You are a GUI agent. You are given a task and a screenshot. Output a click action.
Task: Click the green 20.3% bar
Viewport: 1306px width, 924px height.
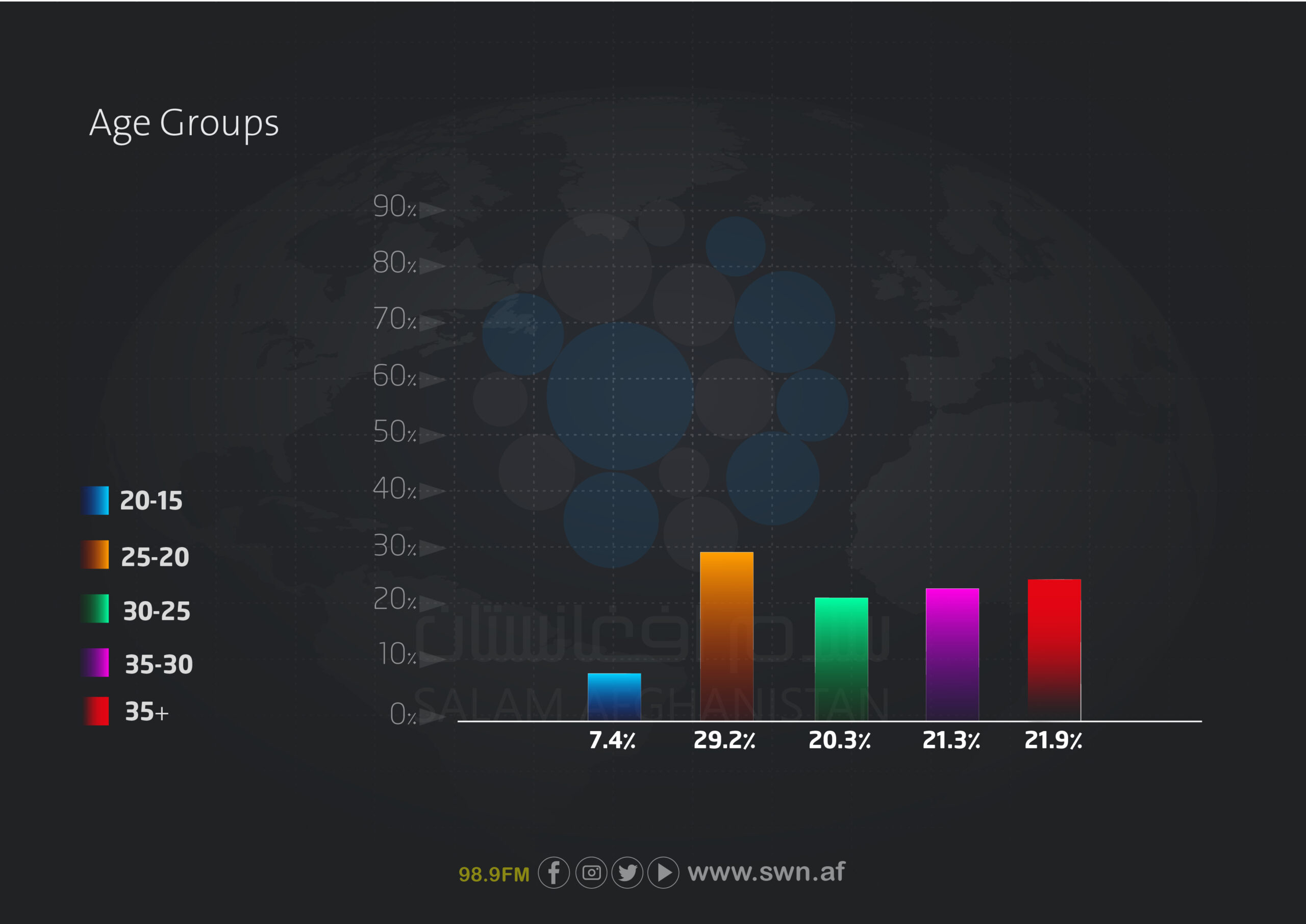coord(841,659)
